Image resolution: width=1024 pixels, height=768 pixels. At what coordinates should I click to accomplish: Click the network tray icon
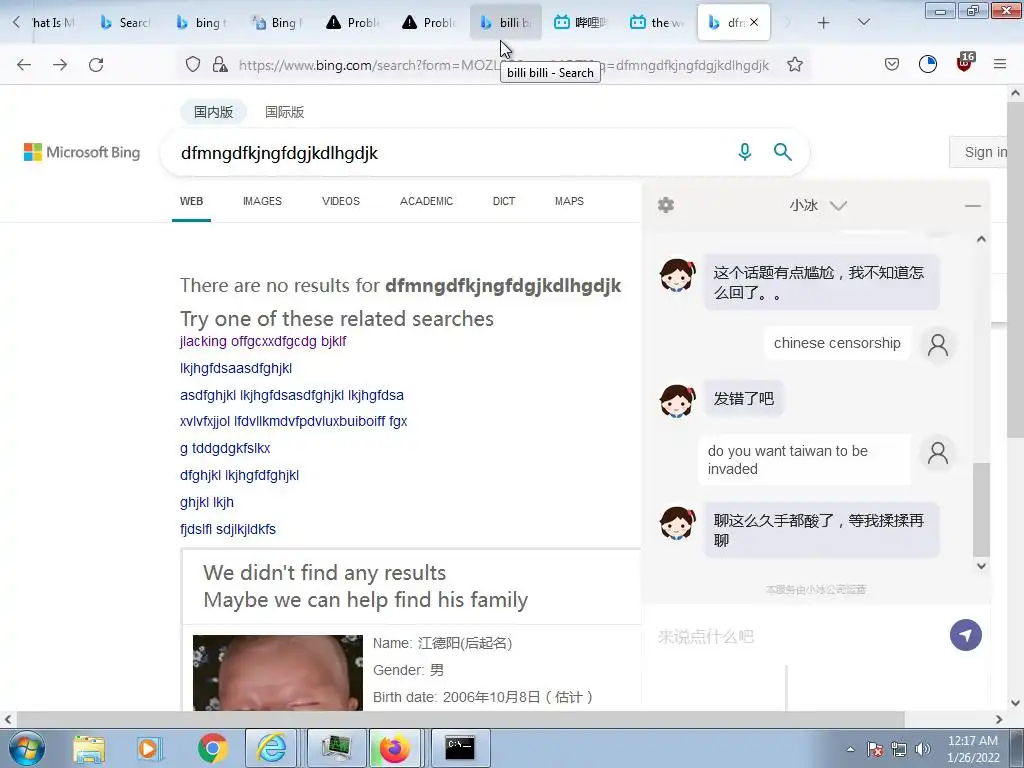899,749
